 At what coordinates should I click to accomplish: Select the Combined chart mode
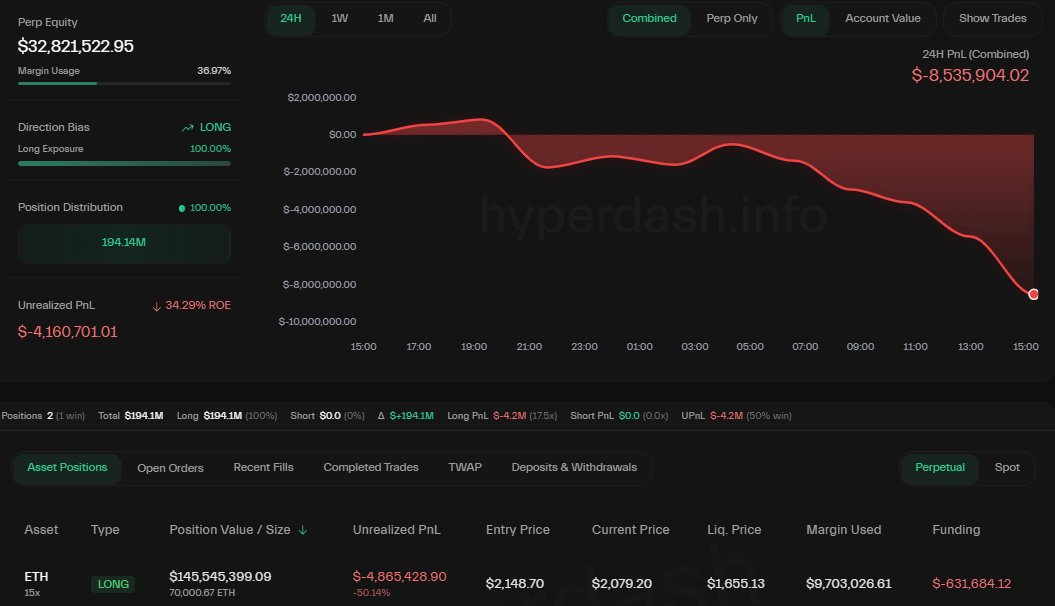649,18
